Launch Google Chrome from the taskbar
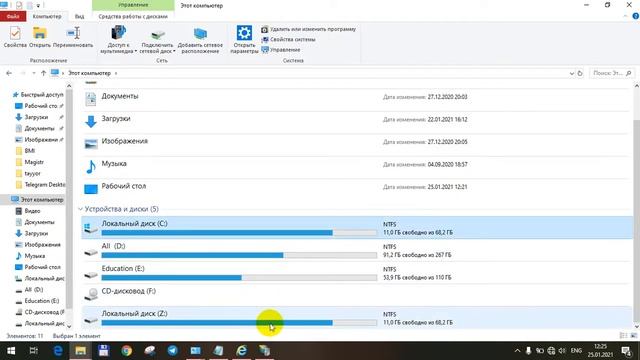 tap(127, 351)
